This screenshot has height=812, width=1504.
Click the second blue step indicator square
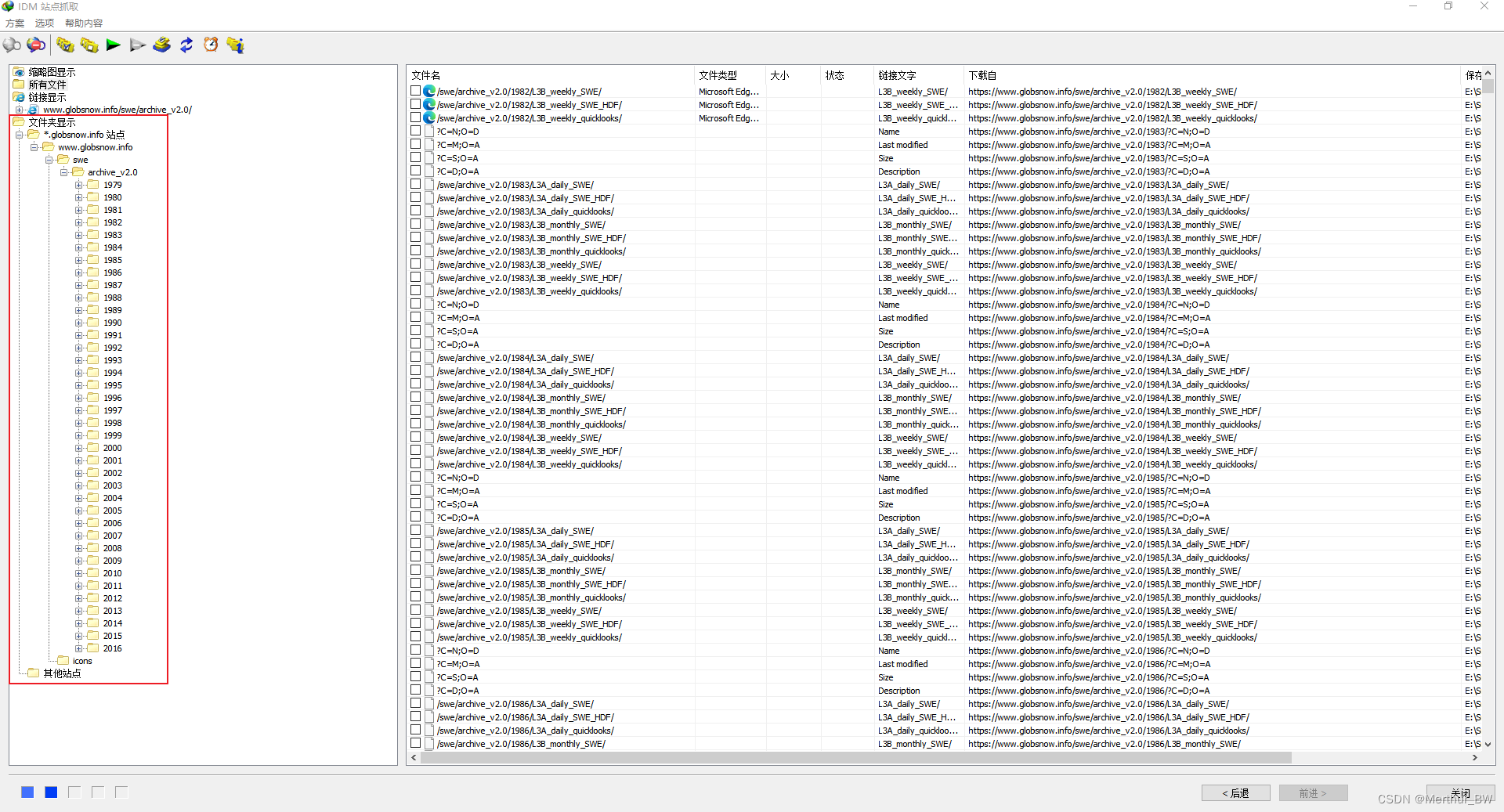point(51,792)
